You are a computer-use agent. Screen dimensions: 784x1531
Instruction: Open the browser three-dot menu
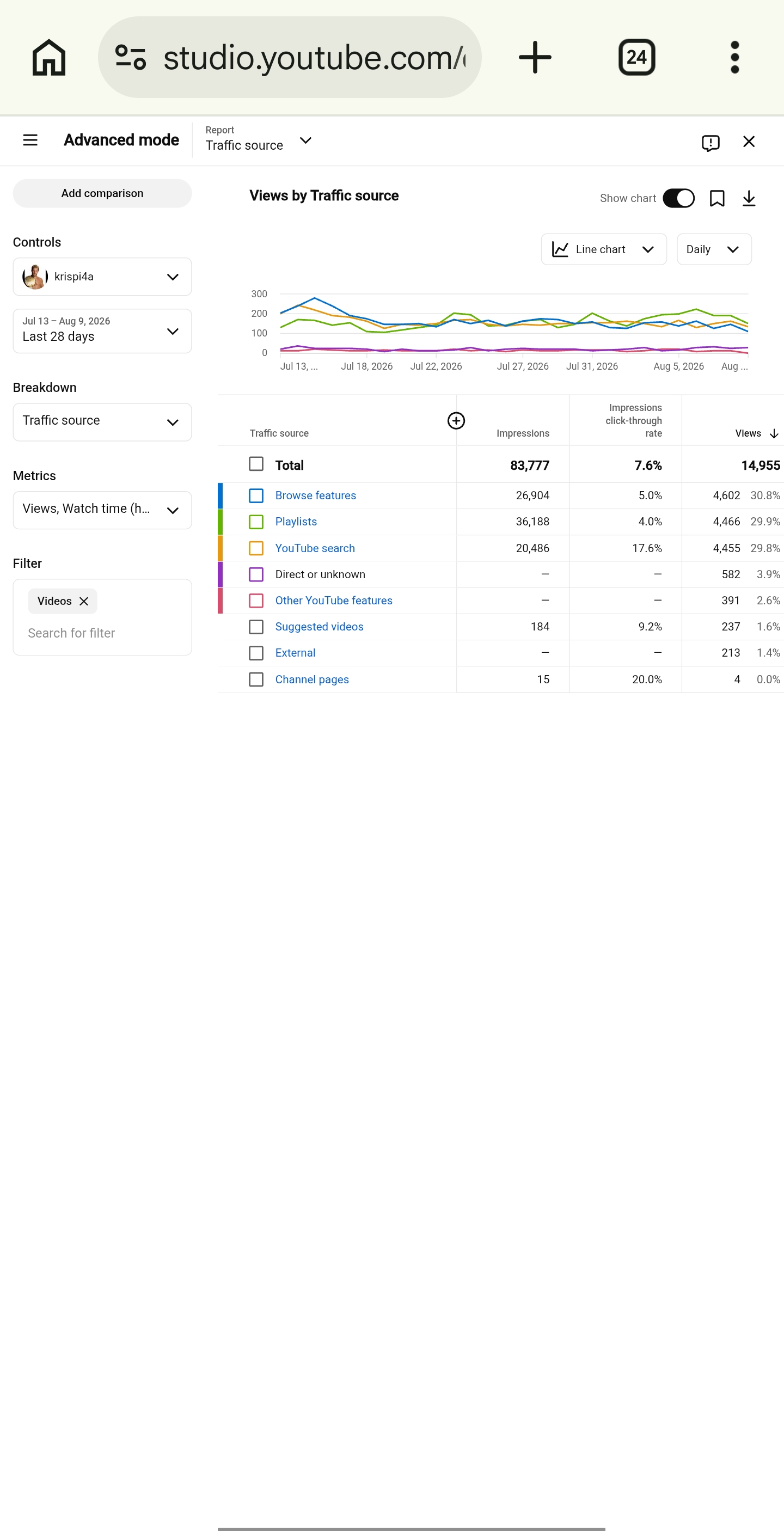click(x=734, y=58)
